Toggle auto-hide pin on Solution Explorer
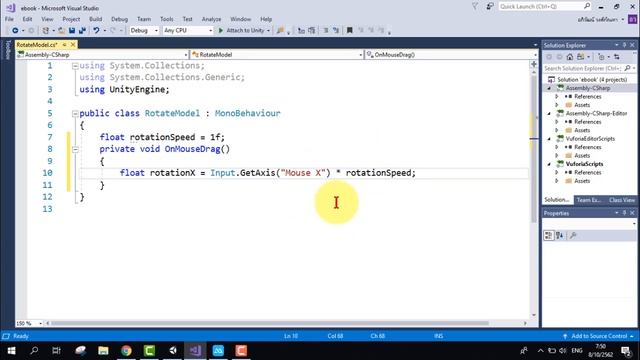The height and width of the screenshot is (360, 640). tap(624, 45)
